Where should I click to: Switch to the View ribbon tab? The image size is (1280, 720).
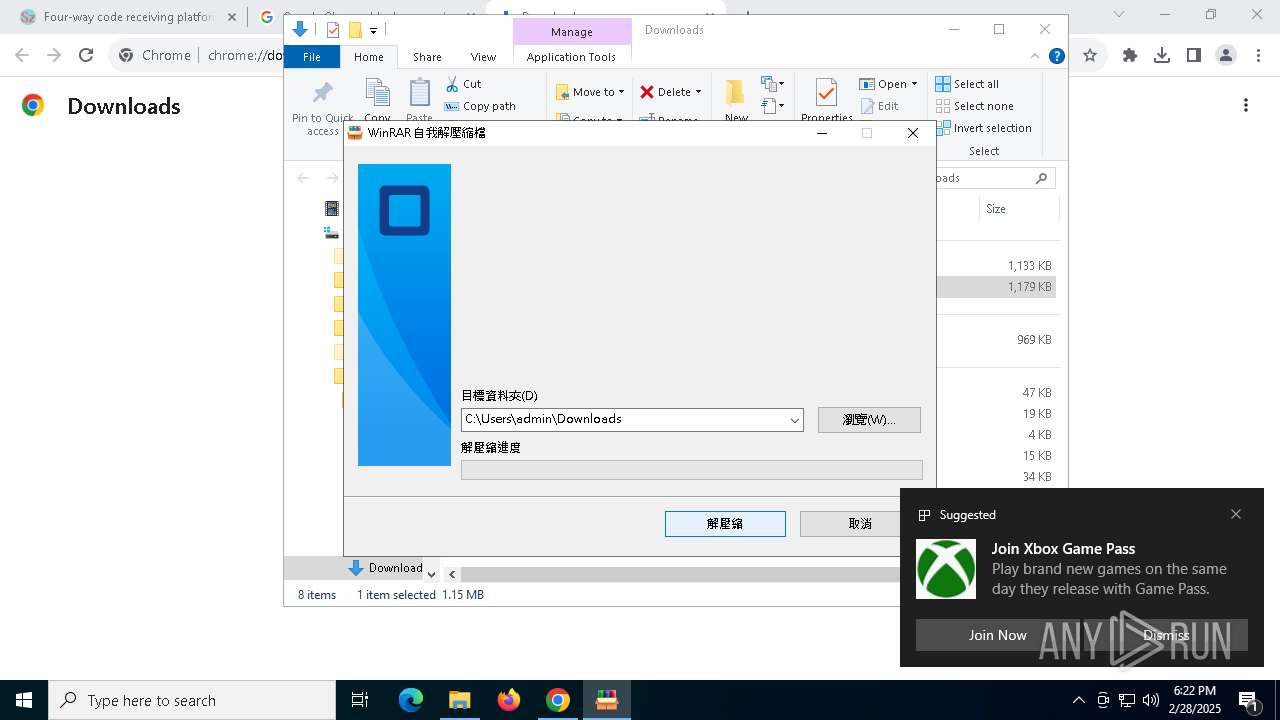(483, 57)
